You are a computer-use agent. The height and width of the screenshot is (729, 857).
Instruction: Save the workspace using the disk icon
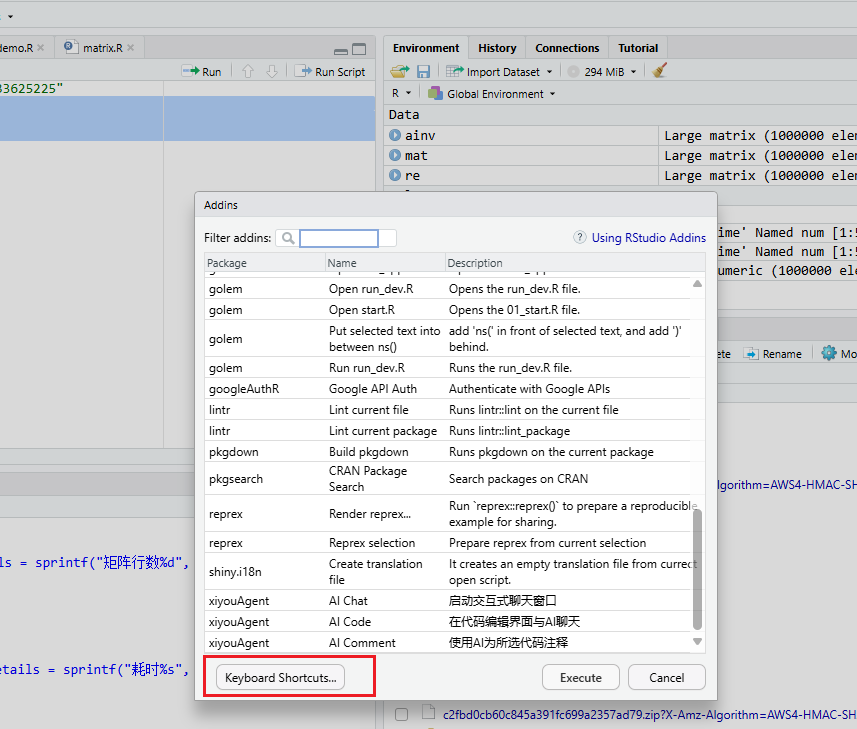(421, 71)
